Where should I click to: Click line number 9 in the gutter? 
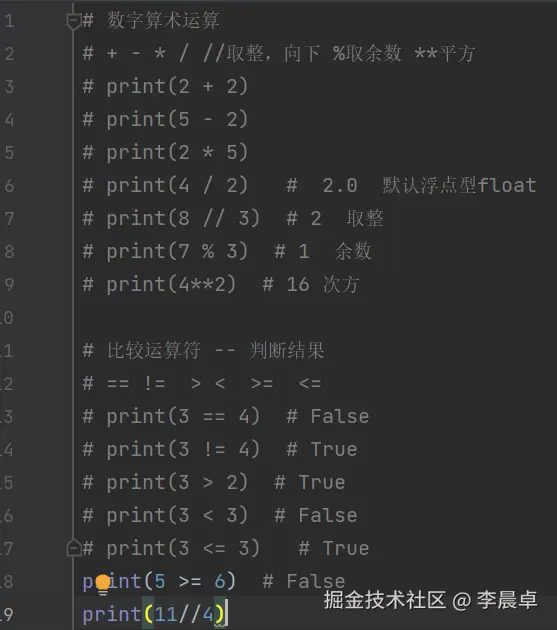pos(9,284)
